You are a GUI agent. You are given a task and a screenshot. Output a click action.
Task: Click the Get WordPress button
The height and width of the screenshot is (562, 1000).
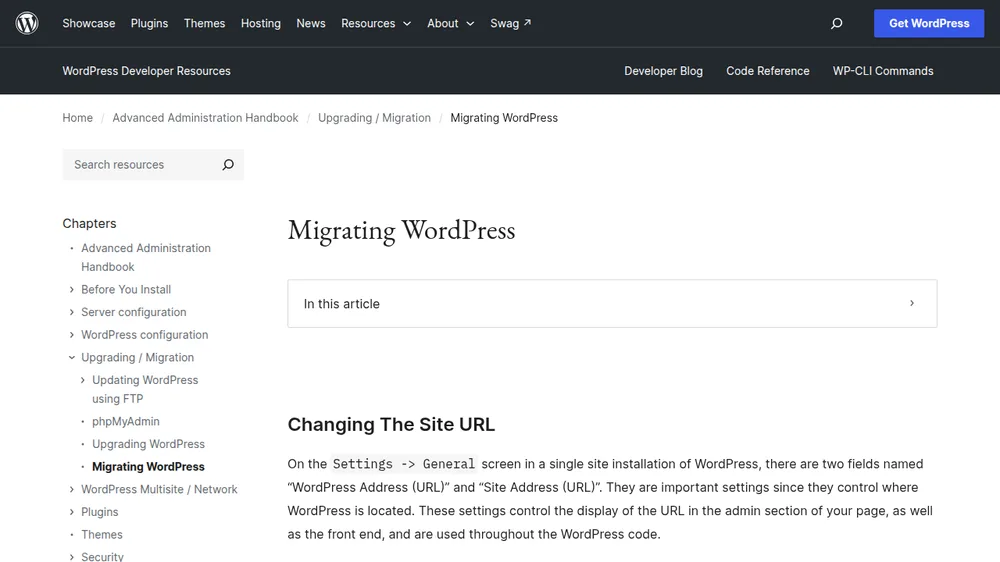pos(929,23)
